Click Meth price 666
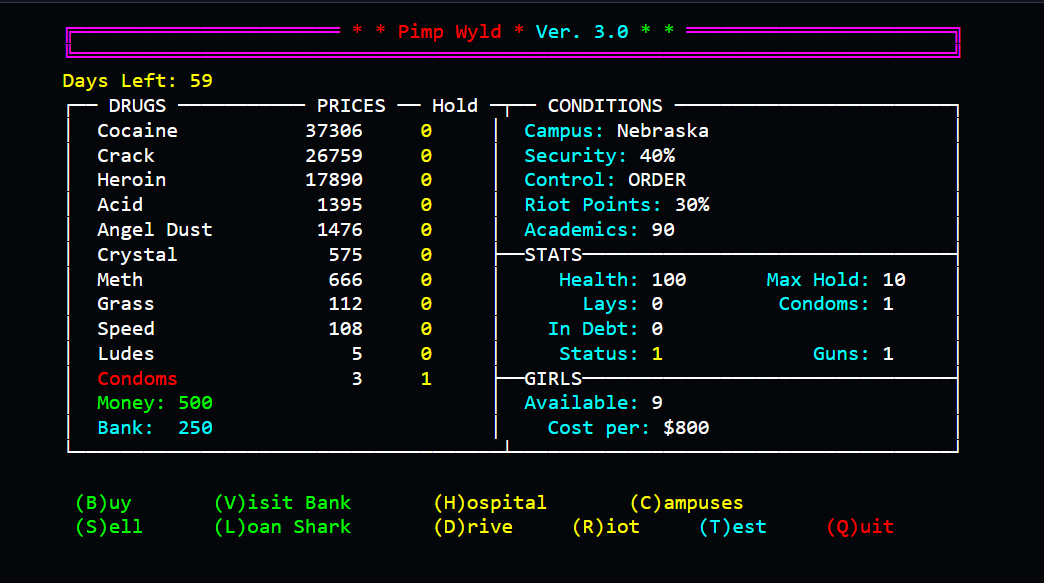 click(x=346, y=280)
